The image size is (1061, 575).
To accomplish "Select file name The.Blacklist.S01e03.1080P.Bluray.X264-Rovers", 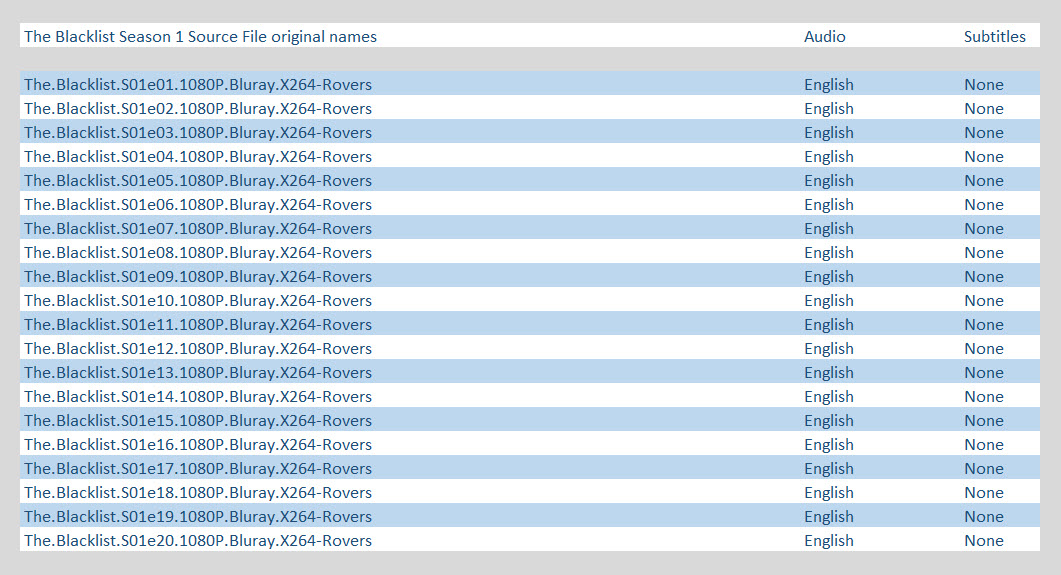I will pos(198,133).
